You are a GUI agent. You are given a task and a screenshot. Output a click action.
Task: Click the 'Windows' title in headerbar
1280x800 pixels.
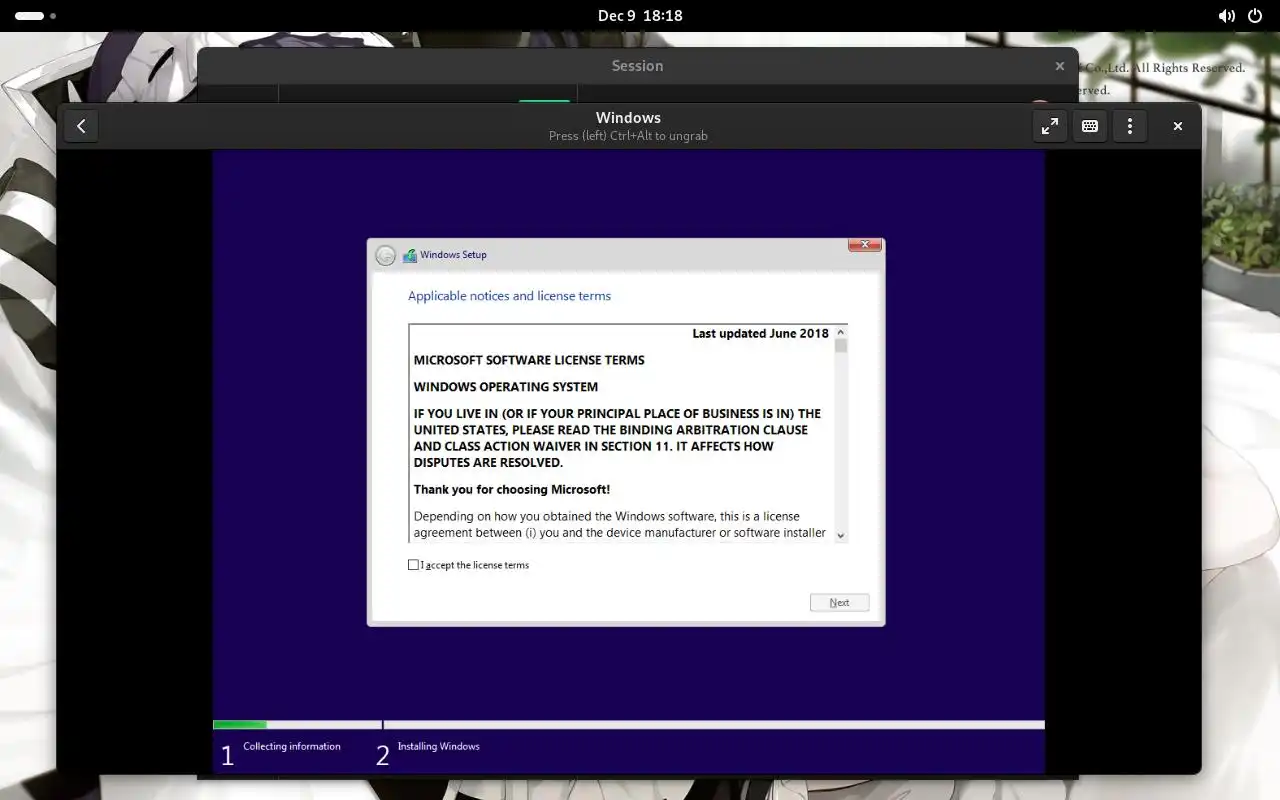point(628,118)
